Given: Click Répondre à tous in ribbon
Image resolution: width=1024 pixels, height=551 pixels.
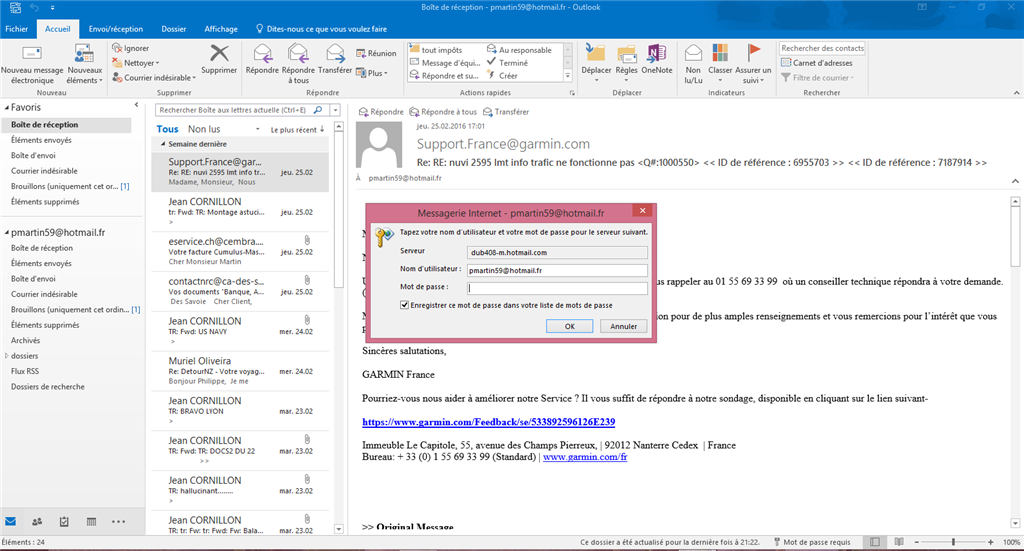Looking at the screenshot, I should point(298,64).
